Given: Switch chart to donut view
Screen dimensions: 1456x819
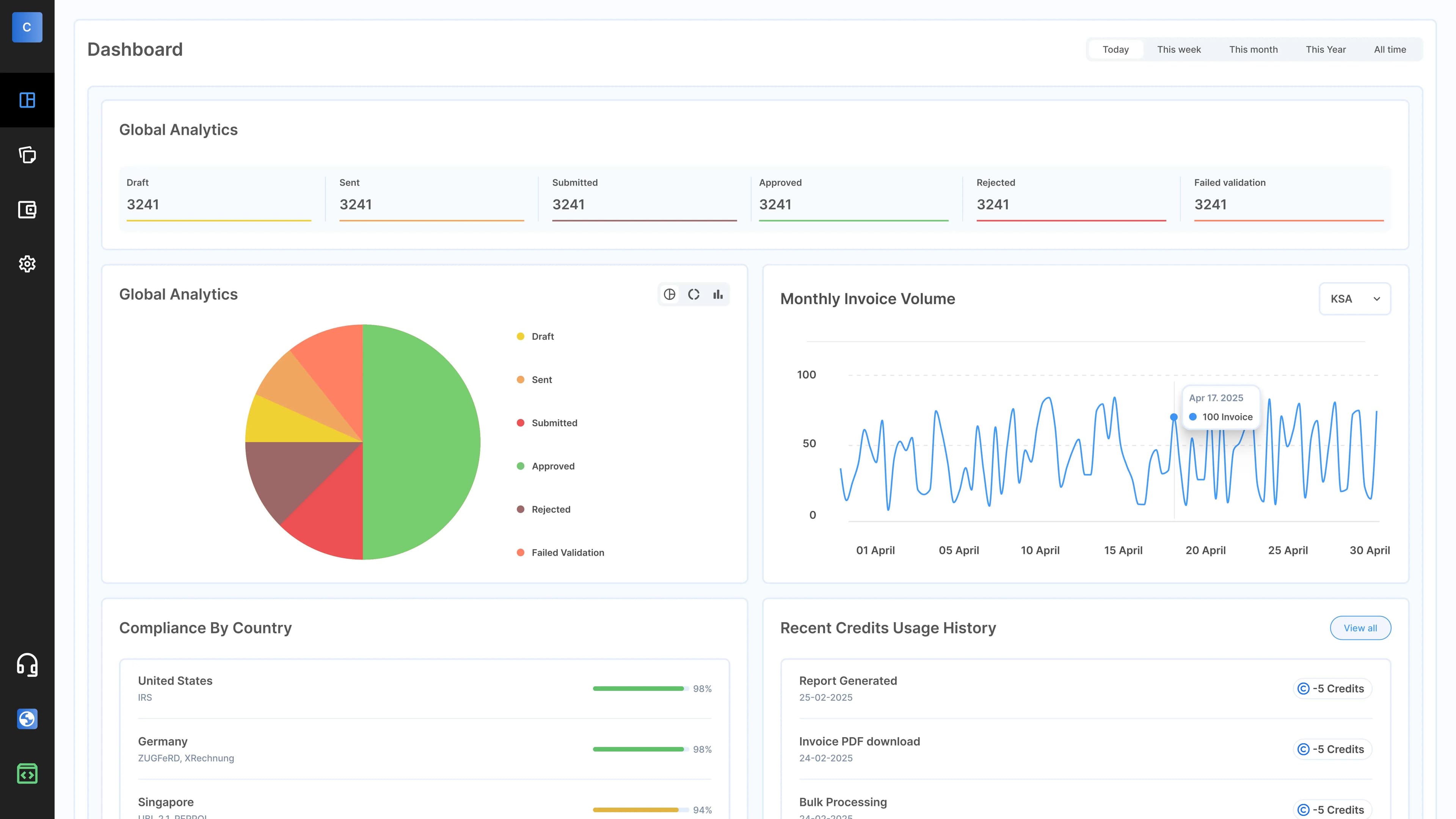Looking at the screenshot, I should point(693,295).
